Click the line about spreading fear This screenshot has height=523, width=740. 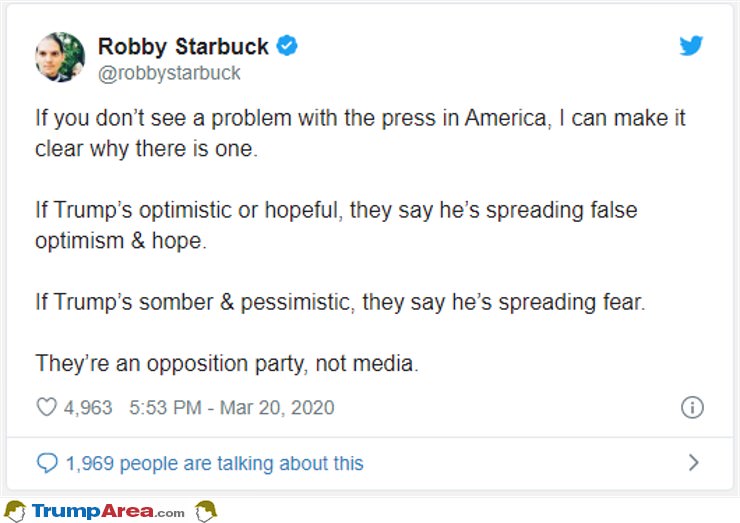pos(340,302)
